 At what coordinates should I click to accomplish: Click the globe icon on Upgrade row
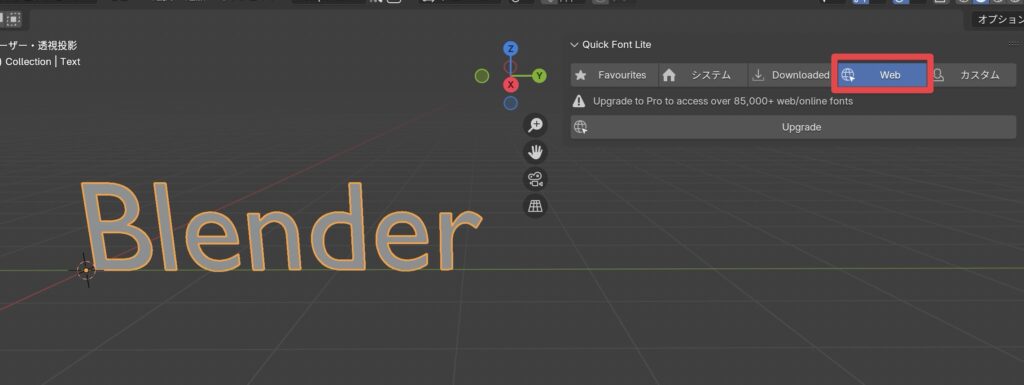(x=580, y=127)
